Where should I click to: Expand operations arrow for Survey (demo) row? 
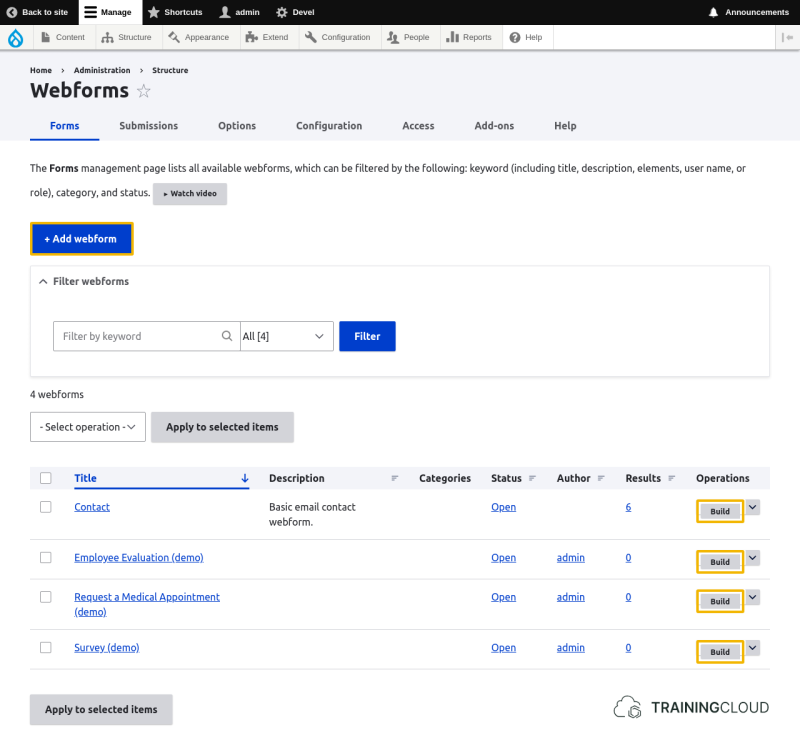753,647
